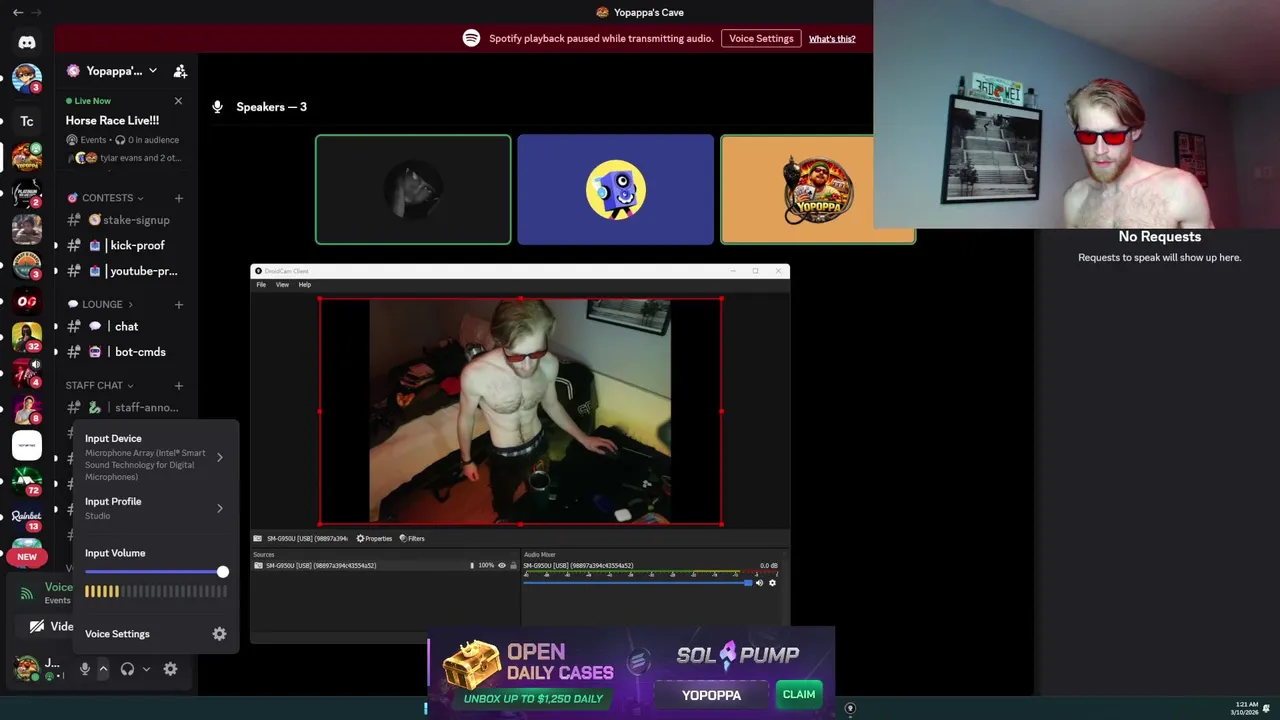Viewport: 1280px width, 720px height.
Task: Open OBS Filters for the source
Action: click(x=412, y=538)
